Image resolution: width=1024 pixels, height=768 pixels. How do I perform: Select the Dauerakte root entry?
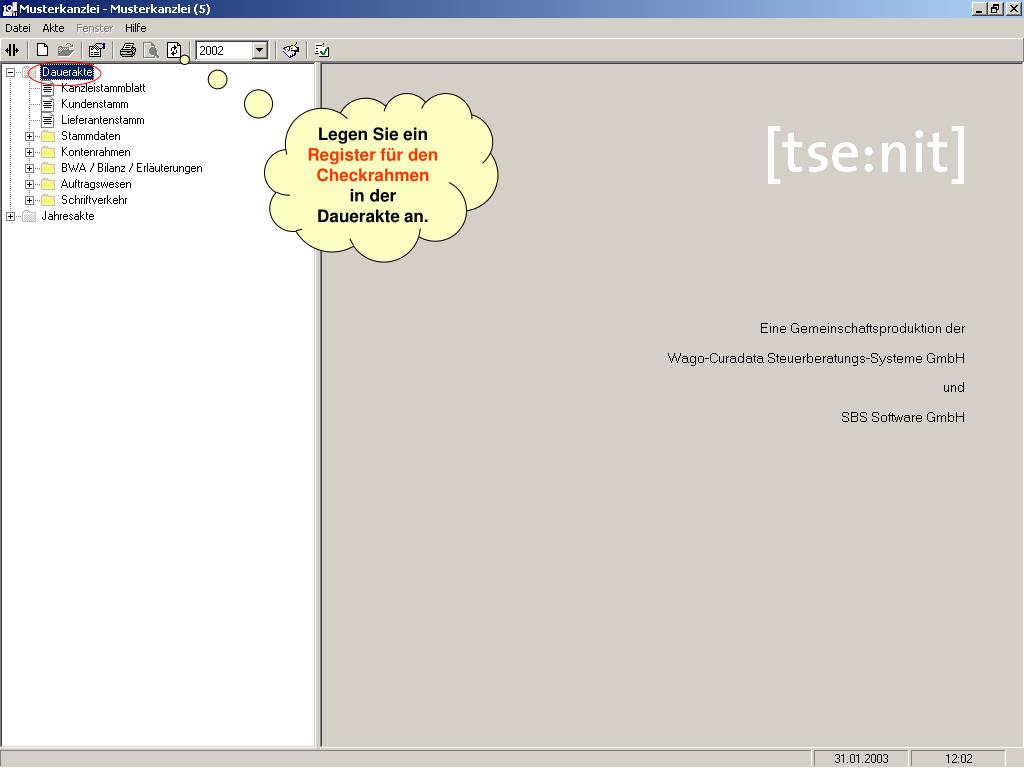67,72
